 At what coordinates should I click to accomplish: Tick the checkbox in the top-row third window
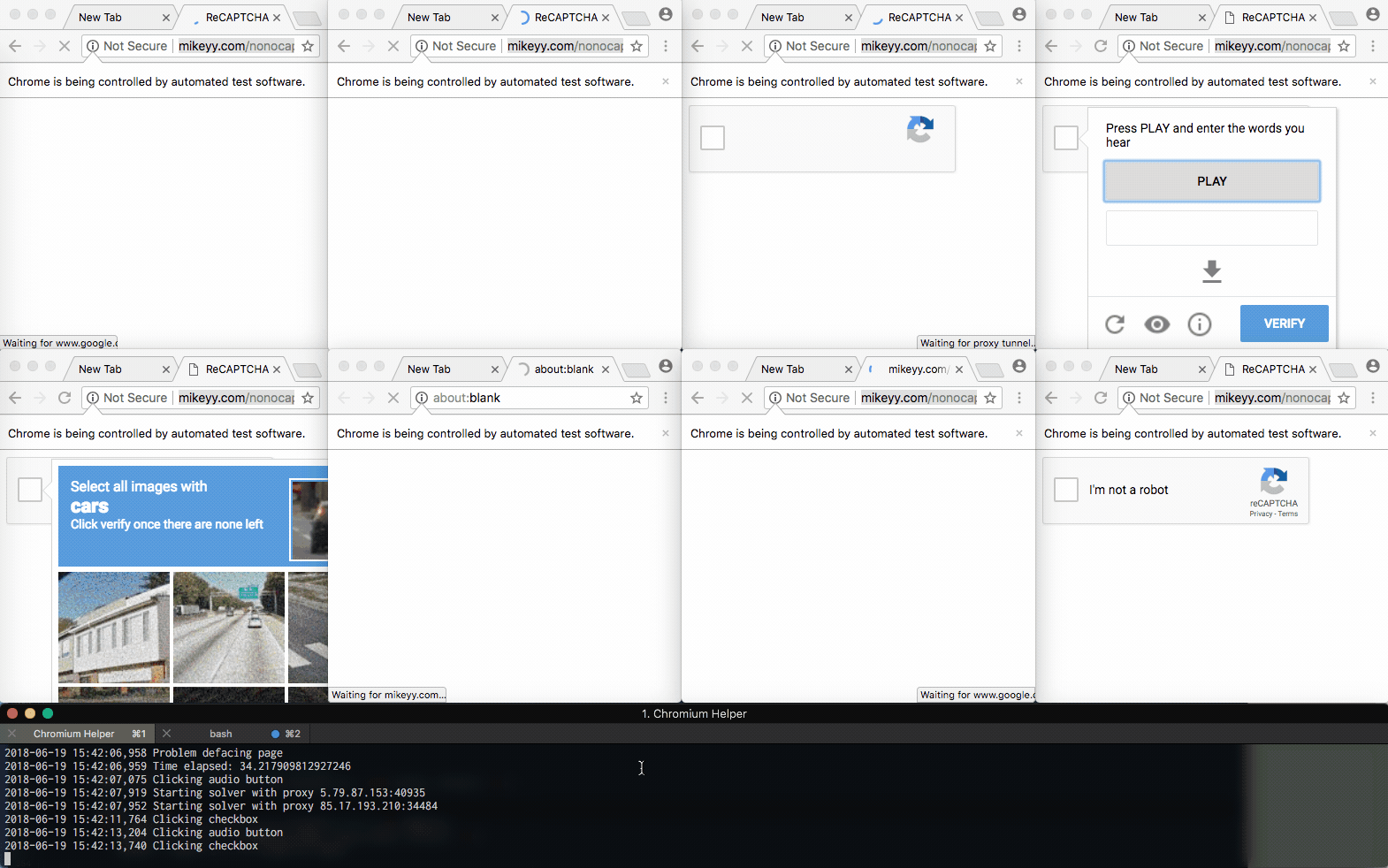713,138
